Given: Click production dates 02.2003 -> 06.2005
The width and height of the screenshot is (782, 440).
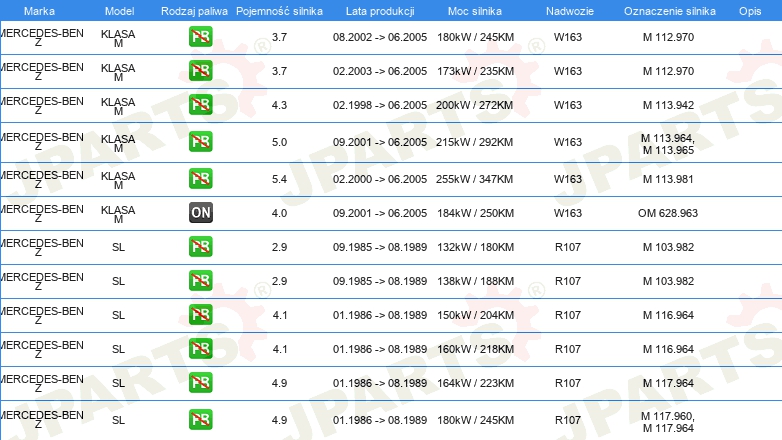Looking at the screenshot, I should 380,71.
